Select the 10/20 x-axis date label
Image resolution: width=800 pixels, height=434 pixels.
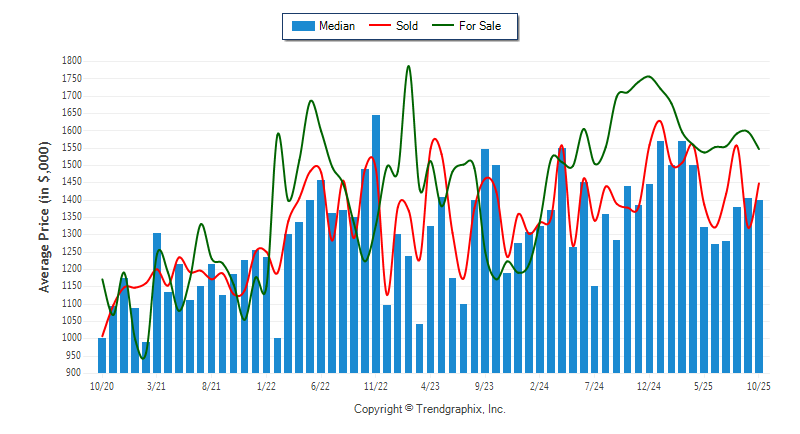click(x=101, y=385)
